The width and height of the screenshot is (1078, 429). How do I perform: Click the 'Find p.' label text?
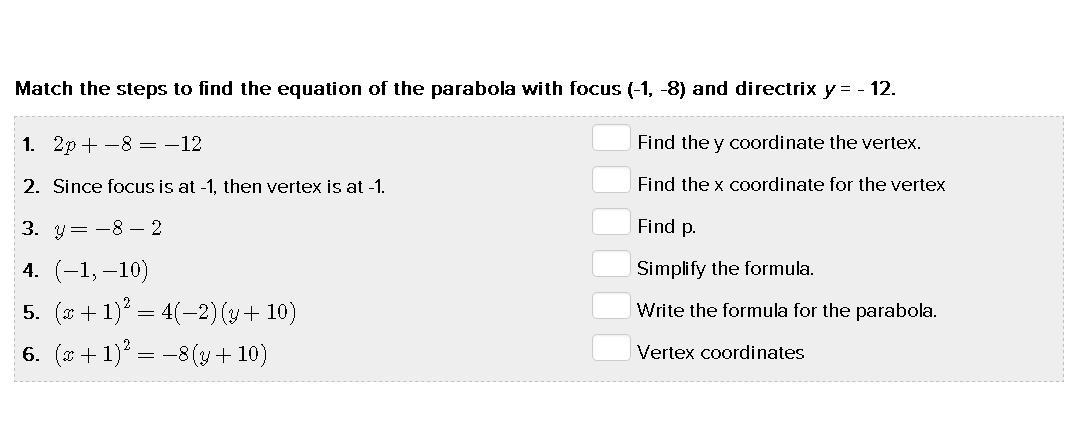(667, 227)
